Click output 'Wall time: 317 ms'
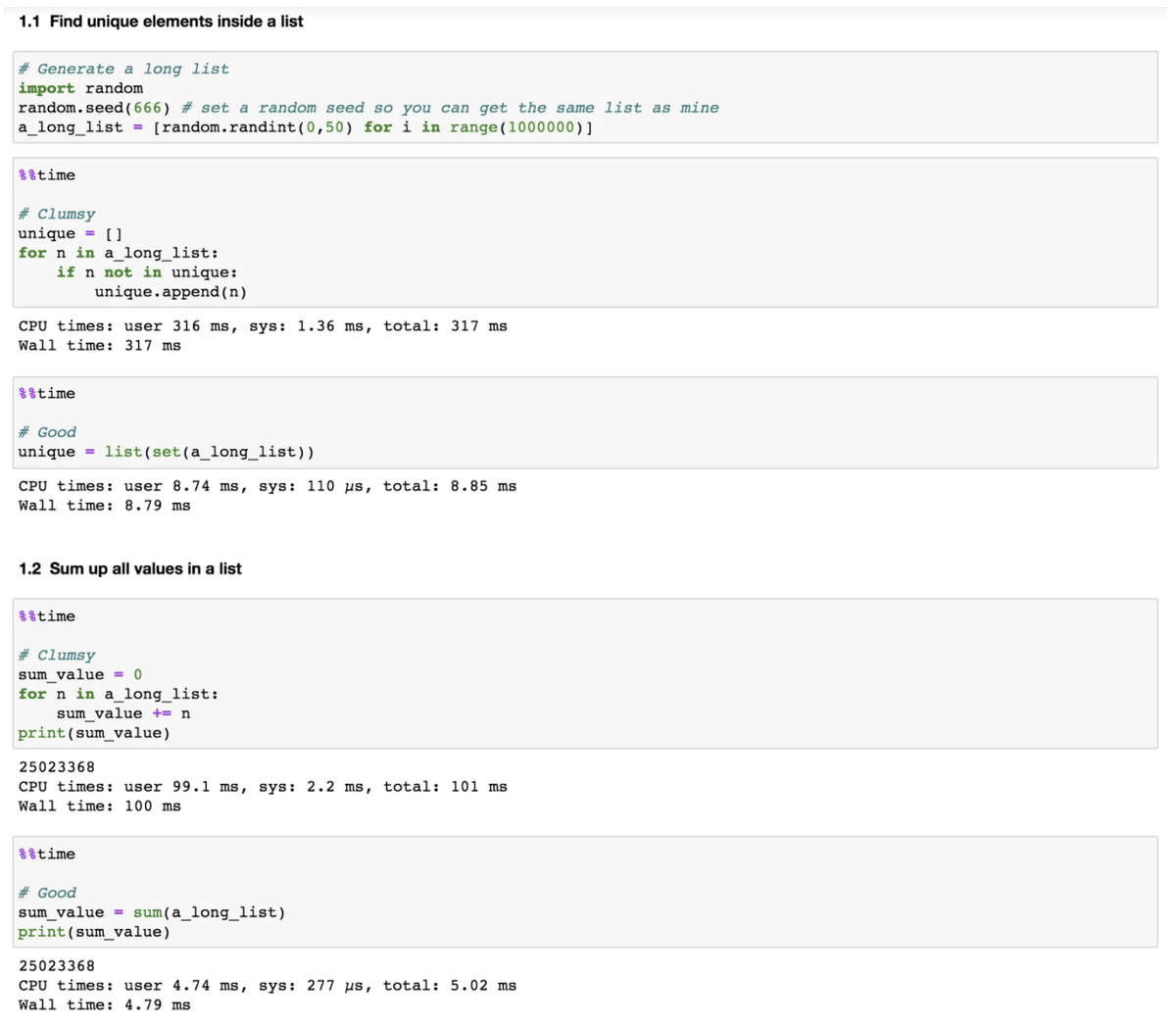This screenshot has width=1176, height=1026. click(x=100, y=346)
